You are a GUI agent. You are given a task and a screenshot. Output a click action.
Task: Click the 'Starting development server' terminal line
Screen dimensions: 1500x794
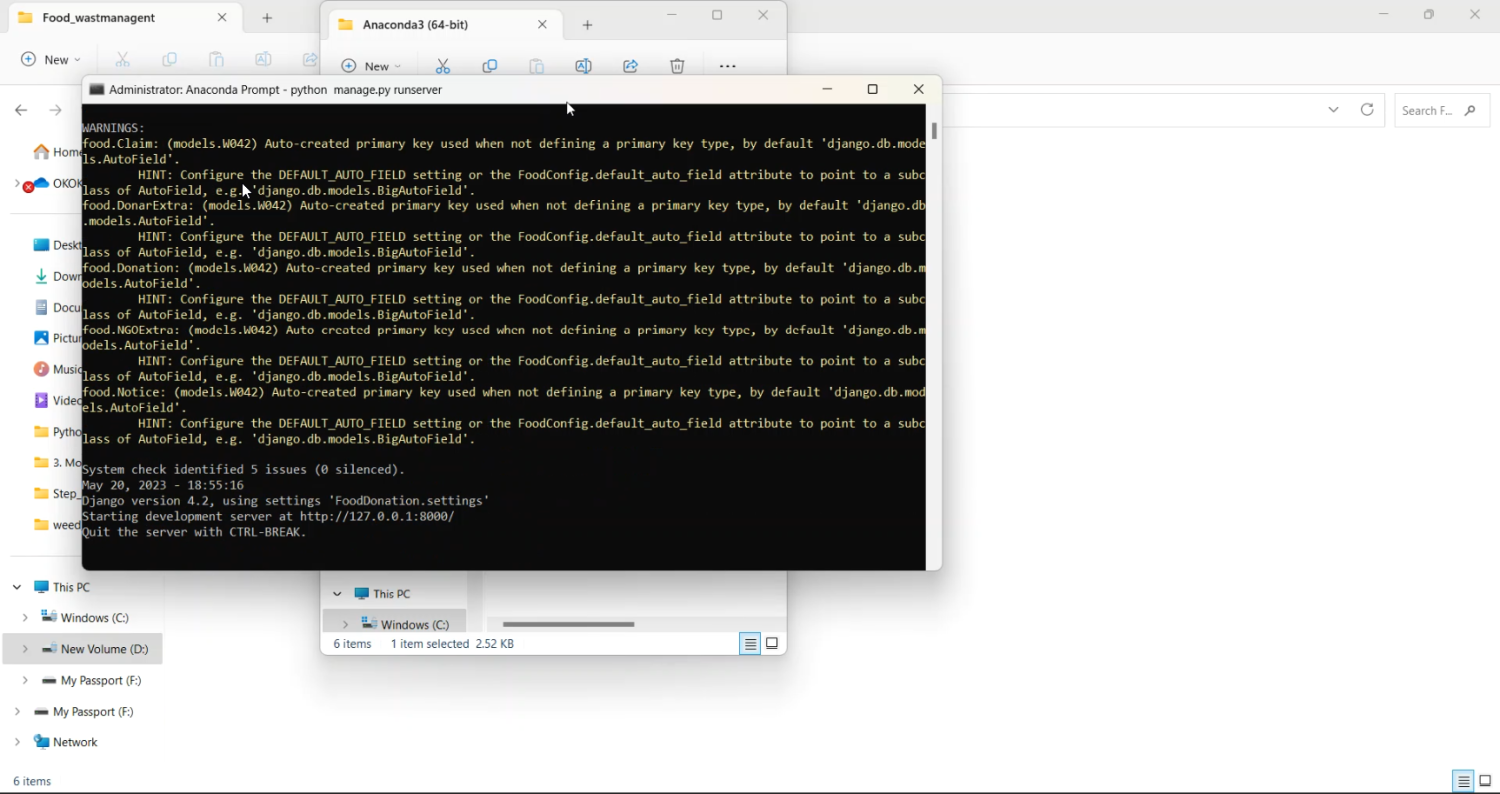(x=268, y=516)
